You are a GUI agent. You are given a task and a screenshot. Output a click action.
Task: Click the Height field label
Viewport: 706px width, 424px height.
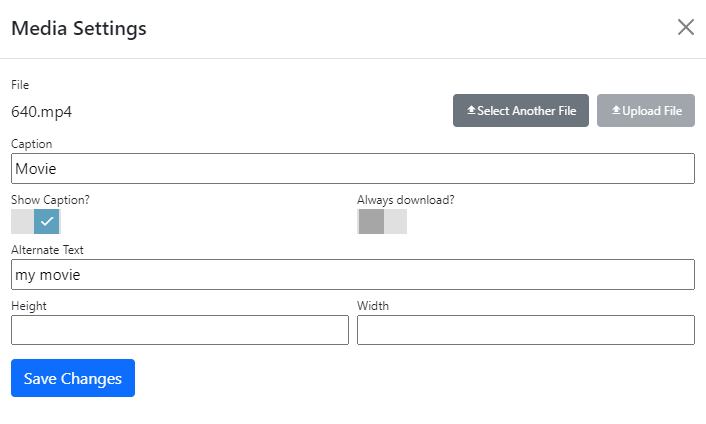(29, 306)
